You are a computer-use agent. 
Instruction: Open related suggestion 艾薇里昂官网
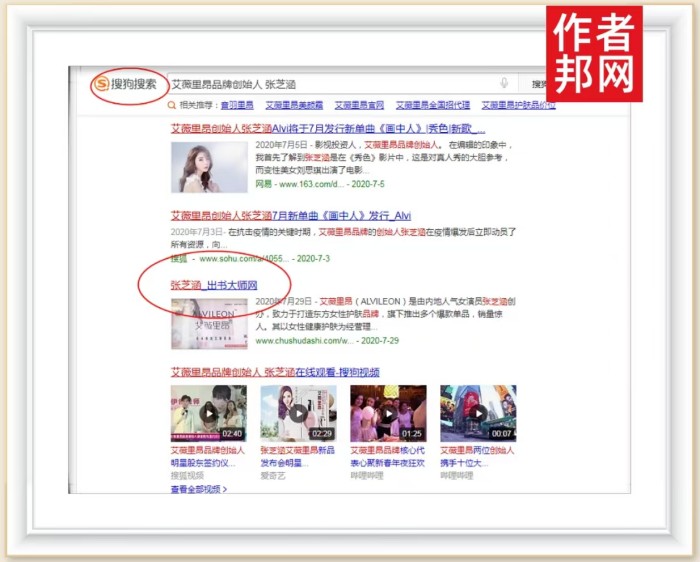point(359,105)
